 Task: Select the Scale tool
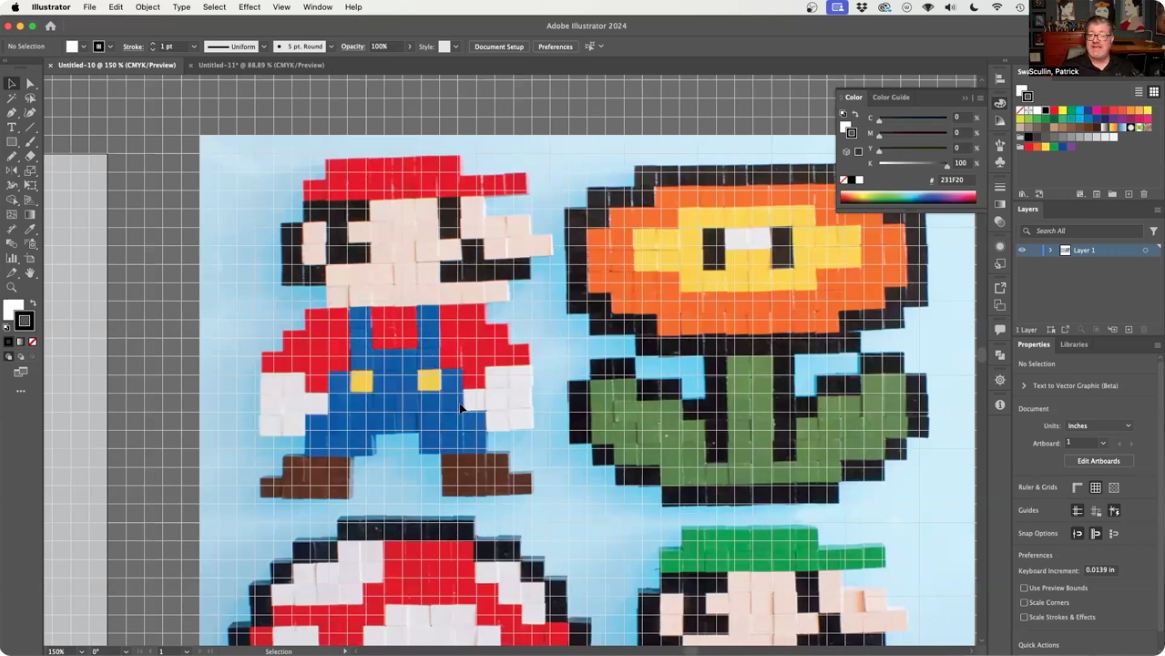30,171
